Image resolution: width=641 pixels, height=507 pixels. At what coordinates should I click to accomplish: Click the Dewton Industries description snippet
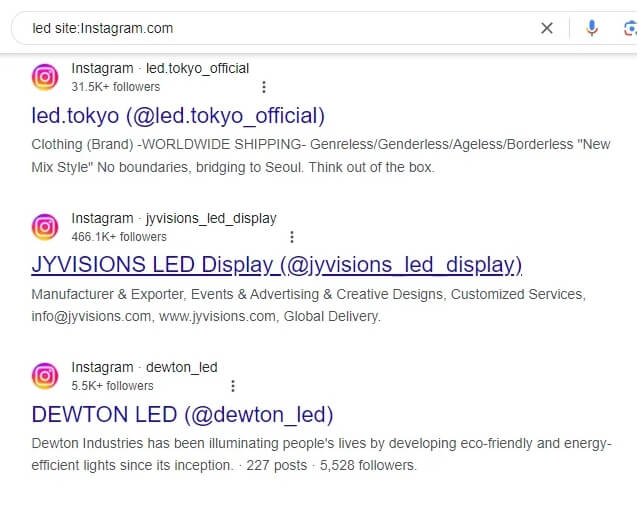tap(321, 454)
